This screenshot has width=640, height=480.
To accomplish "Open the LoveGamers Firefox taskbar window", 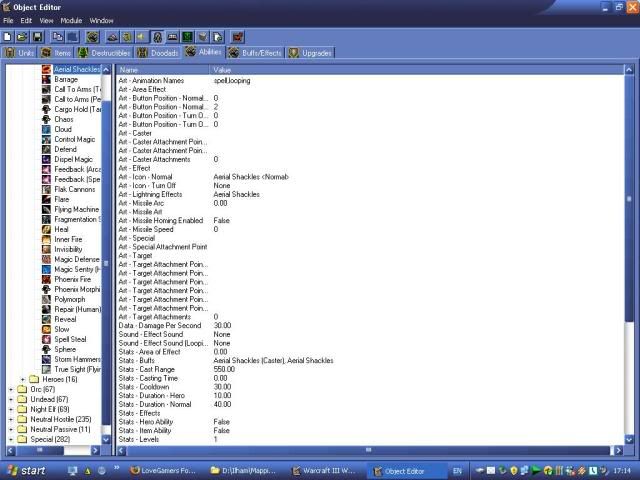I will (163, 471).
